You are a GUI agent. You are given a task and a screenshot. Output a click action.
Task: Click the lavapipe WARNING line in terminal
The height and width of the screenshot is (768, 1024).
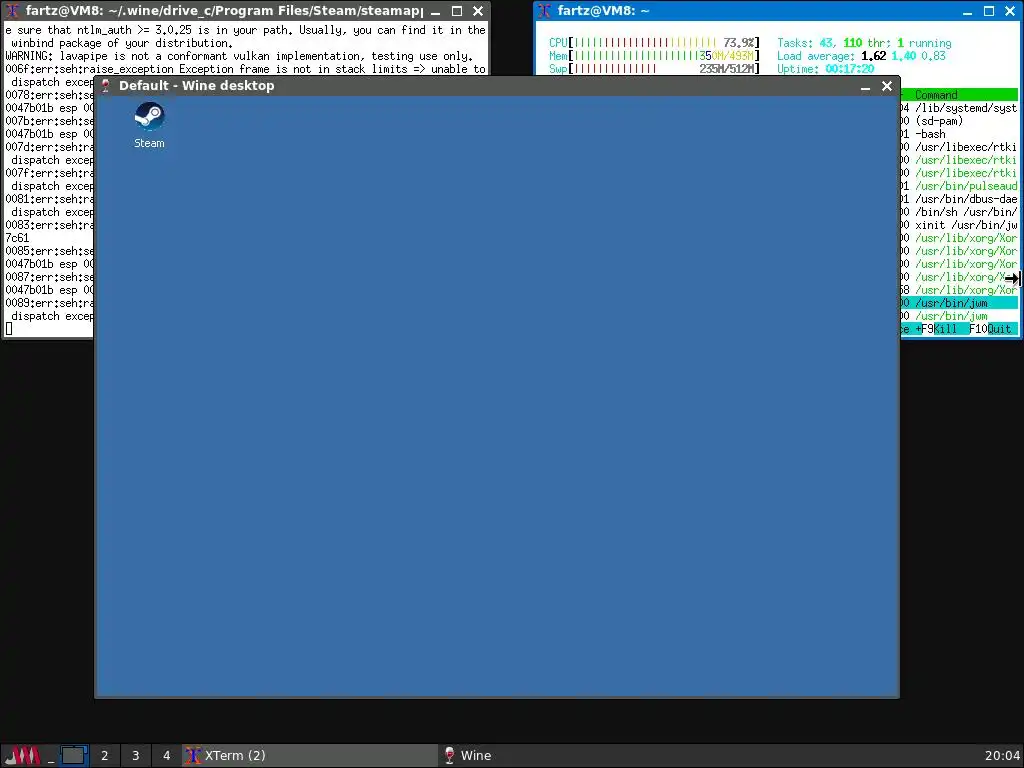[x=238, y=56]
